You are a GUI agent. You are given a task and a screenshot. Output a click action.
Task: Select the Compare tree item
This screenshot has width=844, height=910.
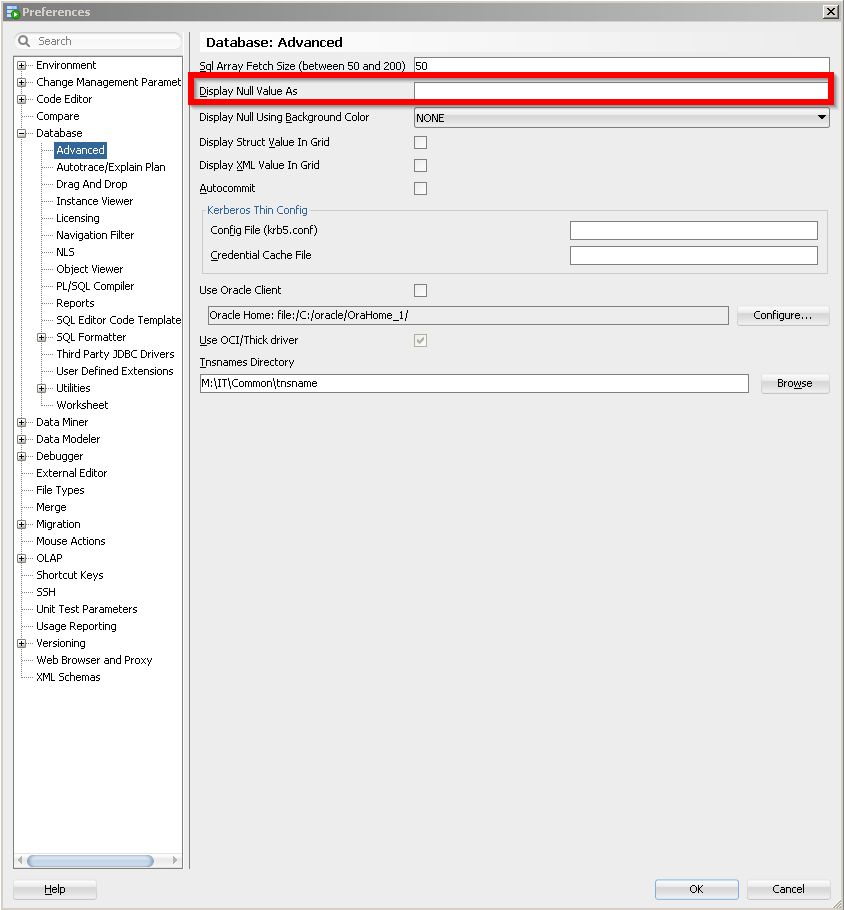coord(57,116)
